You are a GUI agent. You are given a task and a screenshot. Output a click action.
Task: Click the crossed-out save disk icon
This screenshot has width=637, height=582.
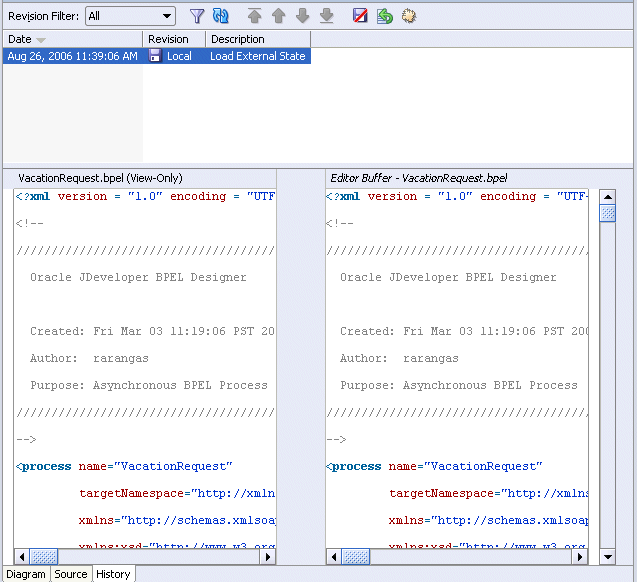[360, 16]
